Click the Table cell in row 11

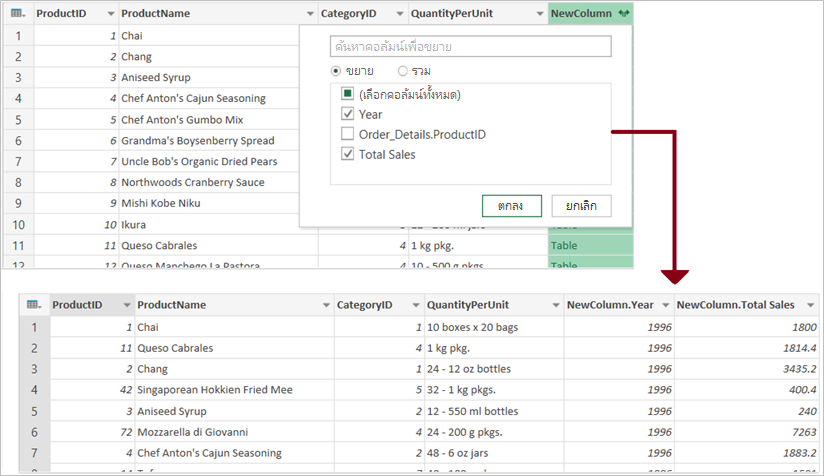pos(591,245)
